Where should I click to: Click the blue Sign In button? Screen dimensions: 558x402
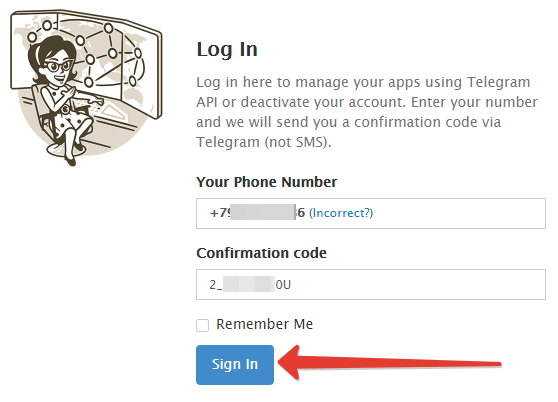[235, 365]
